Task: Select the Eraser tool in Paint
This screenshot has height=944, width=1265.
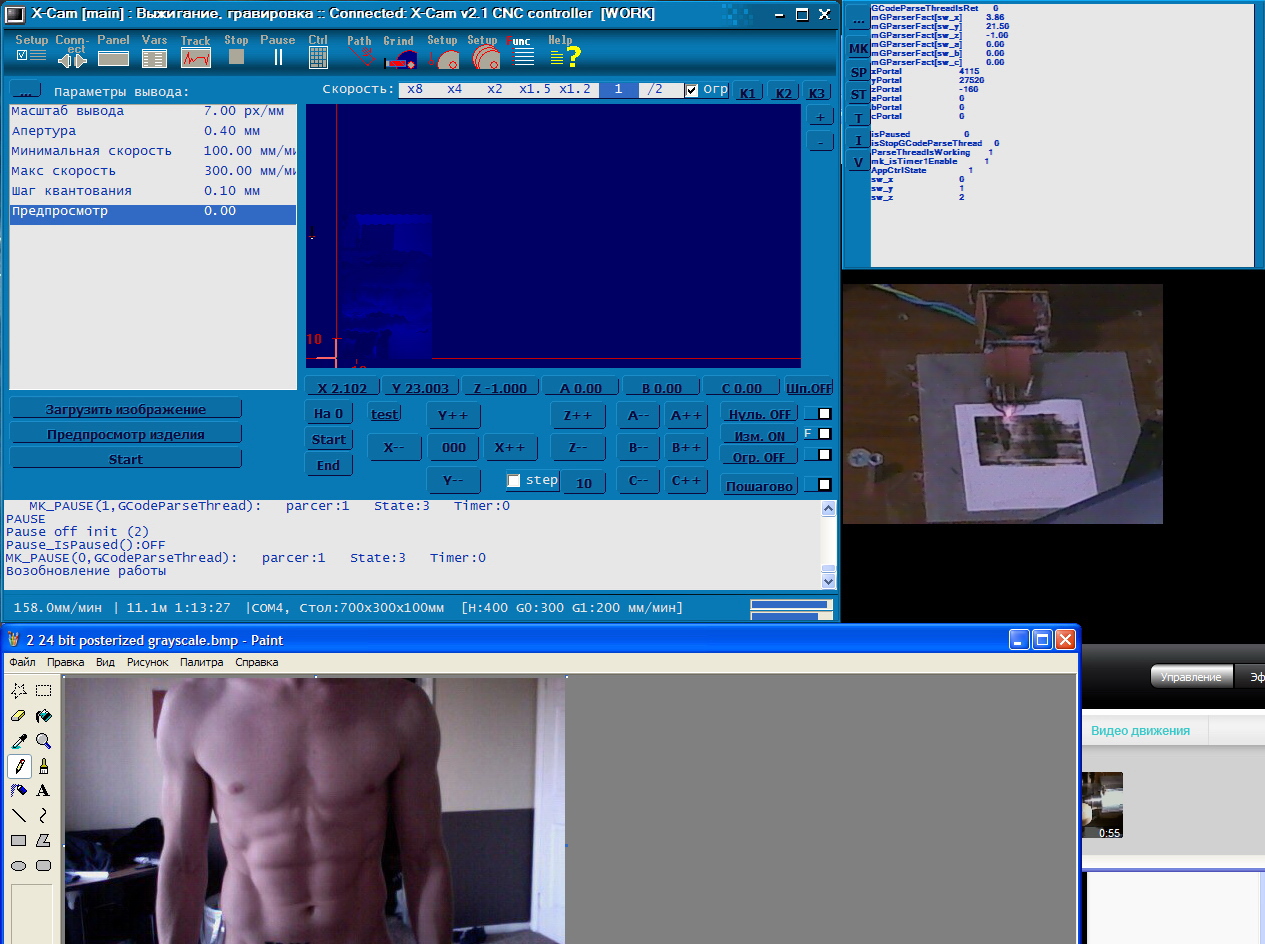Action: 19,716
